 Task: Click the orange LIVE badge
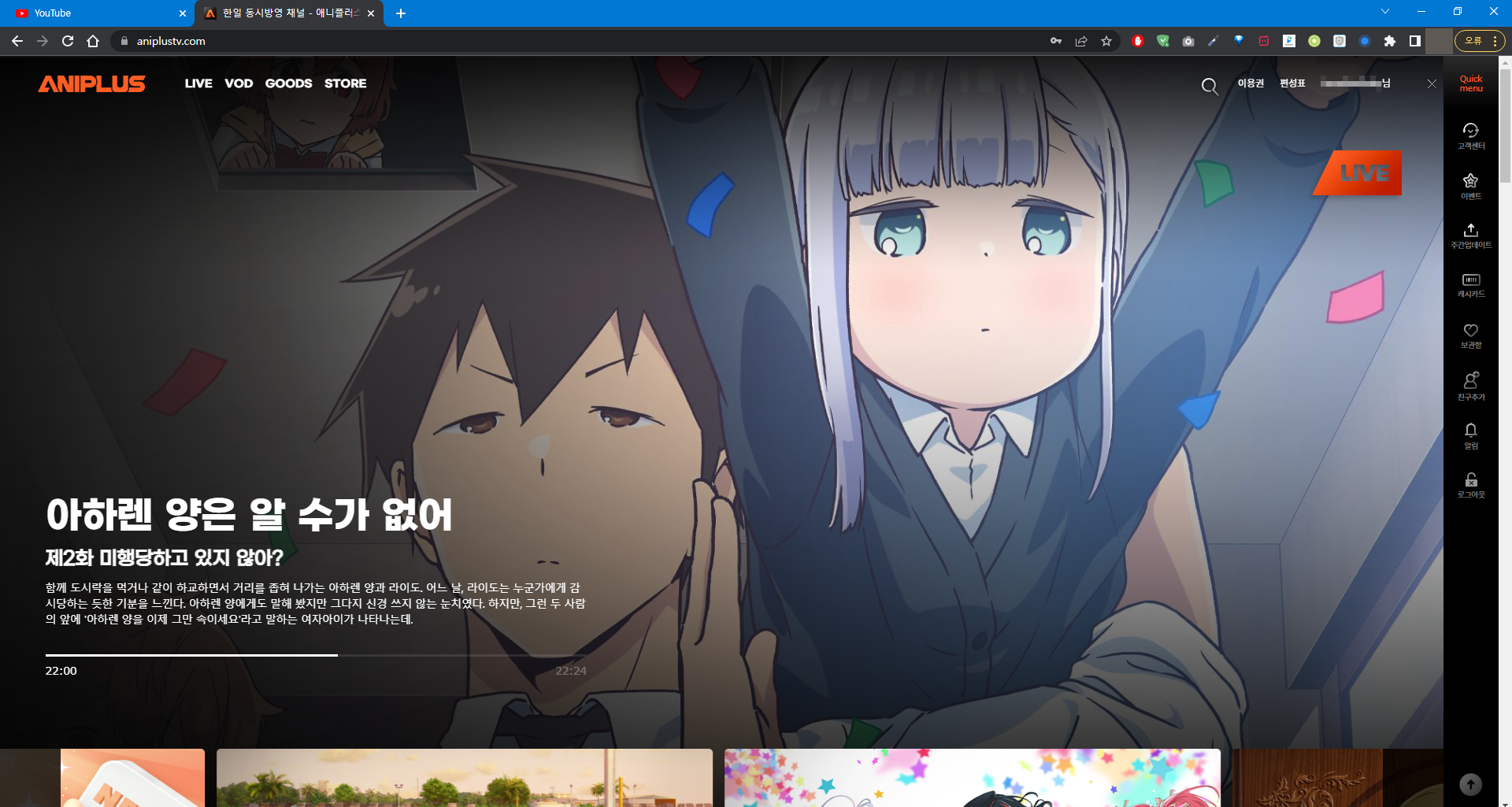point(1358,173)
